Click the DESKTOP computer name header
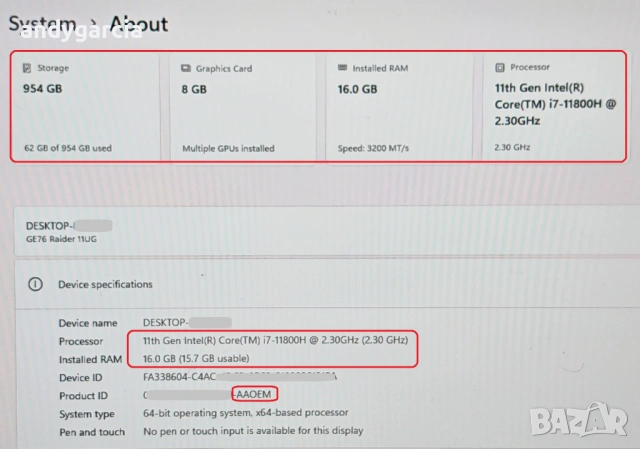Image resolution: width=640 pixels, height=449 pixels. [x=69, y=226]
